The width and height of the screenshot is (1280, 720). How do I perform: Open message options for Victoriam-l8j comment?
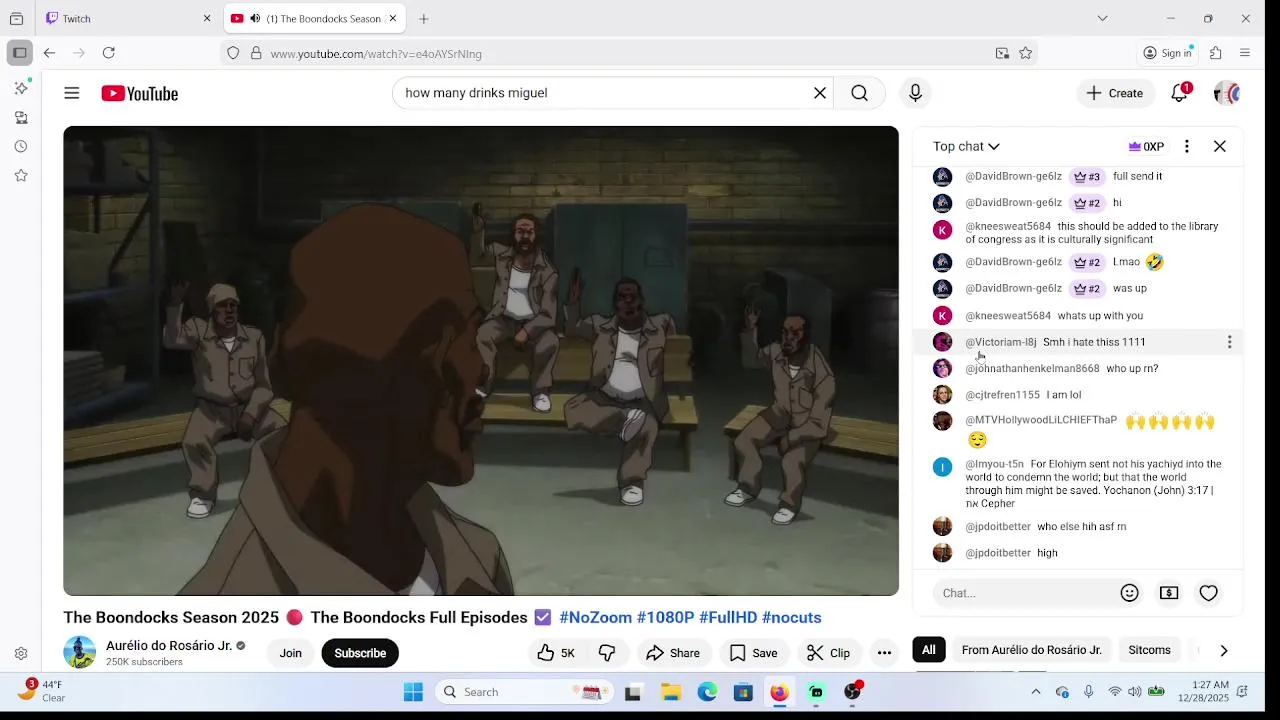pyautogui.click(x=1229, y=342)
